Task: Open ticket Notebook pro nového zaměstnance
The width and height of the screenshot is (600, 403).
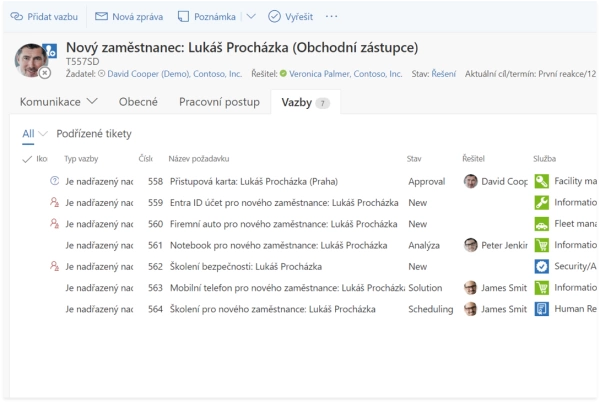Action: (x=279, y=245)
